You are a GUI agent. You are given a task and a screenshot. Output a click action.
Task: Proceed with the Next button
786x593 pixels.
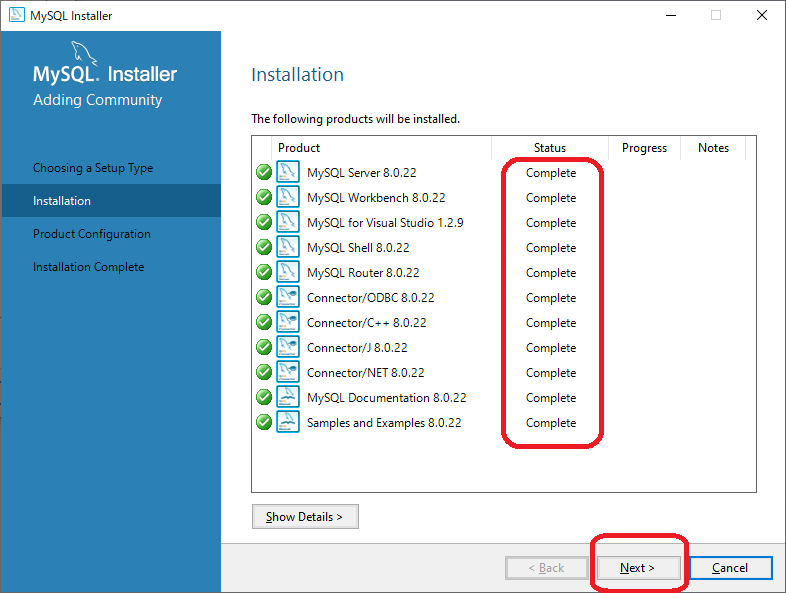pos(638,568)
